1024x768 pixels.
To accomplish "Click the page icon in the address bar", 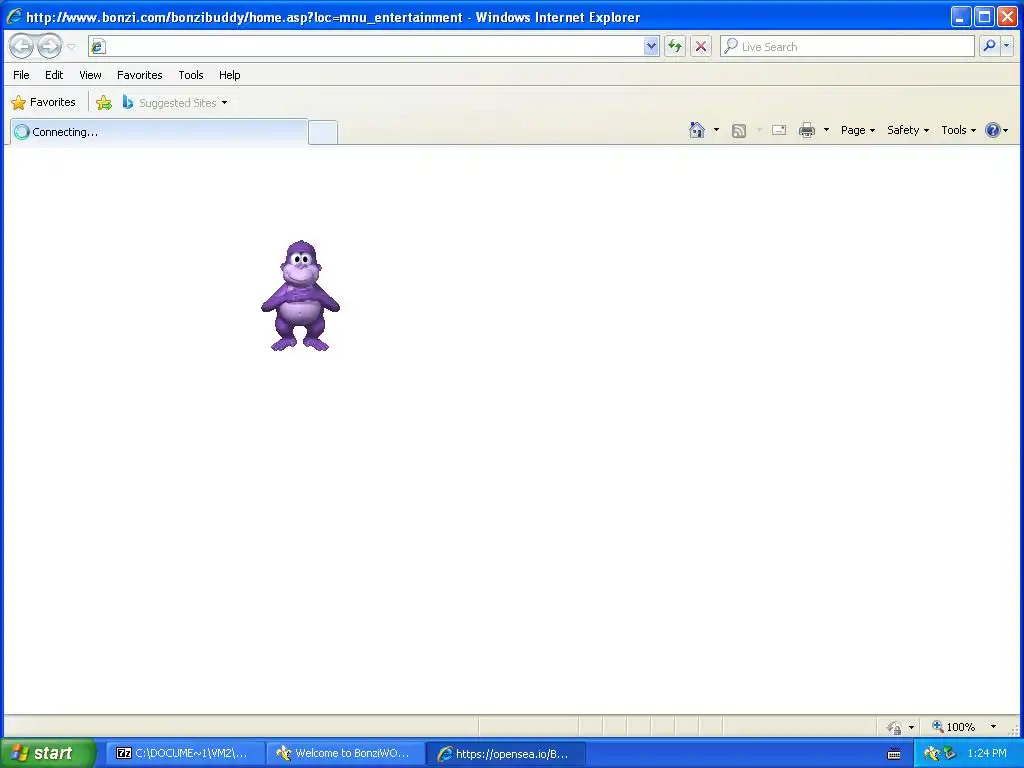I will point(98,46).
